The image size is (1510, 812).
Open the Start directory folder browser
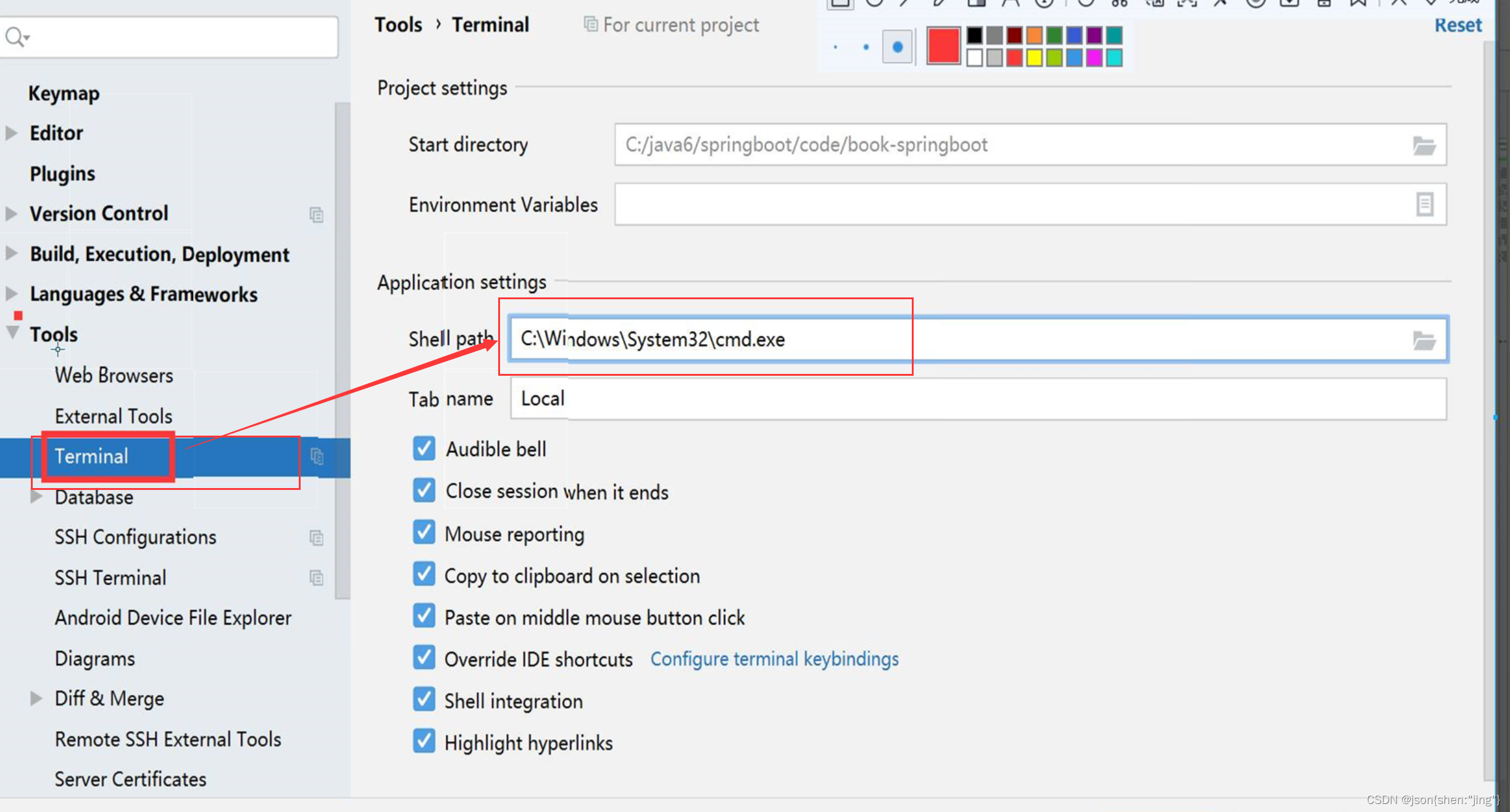(x=1425, y=144)
